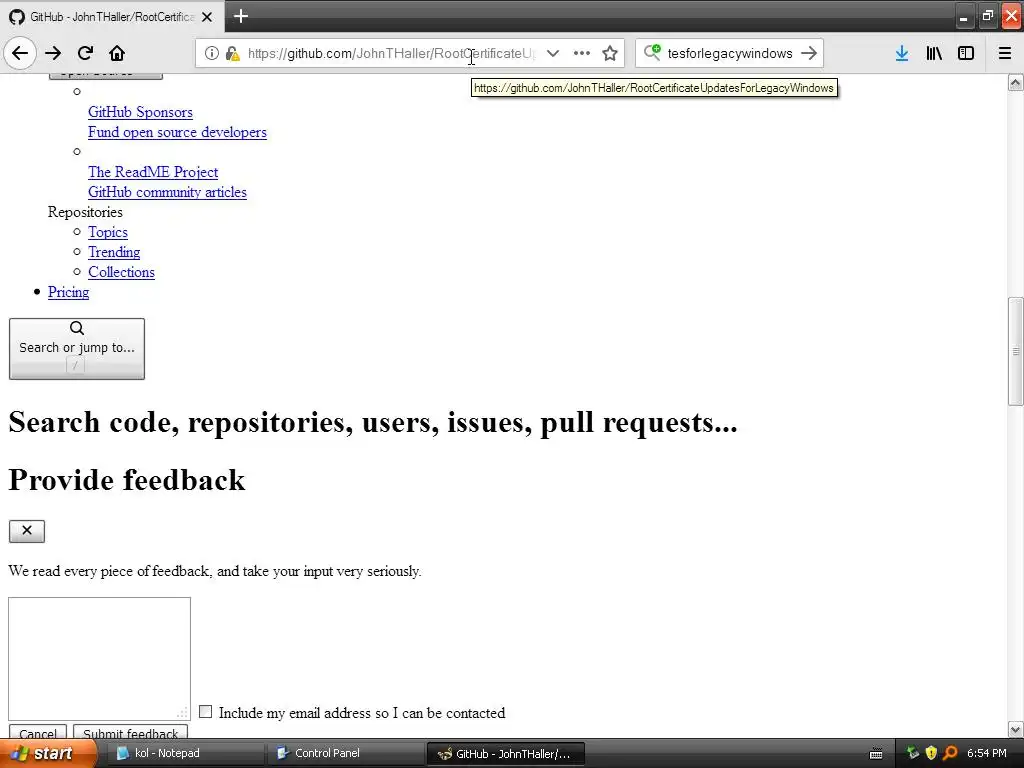The image size is (1024, 768).
Task: Click the page scrollbar up arrow
Action: (x=1016, y=82)
